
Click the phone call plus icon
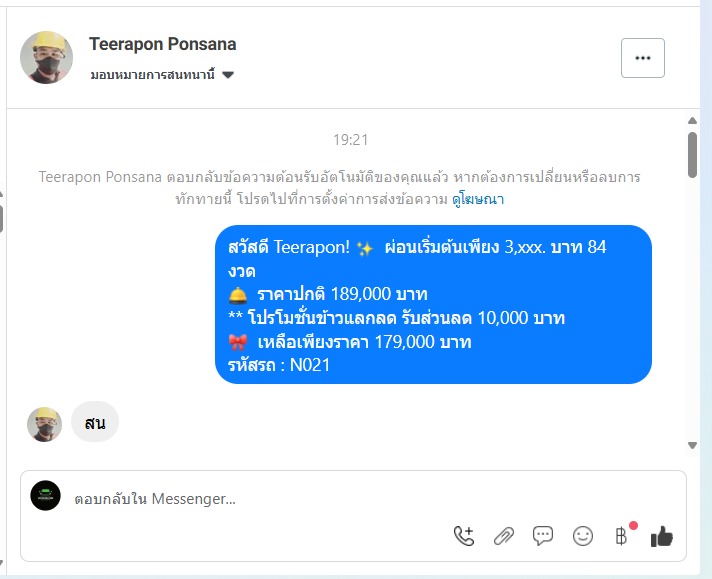coord(464,536)
